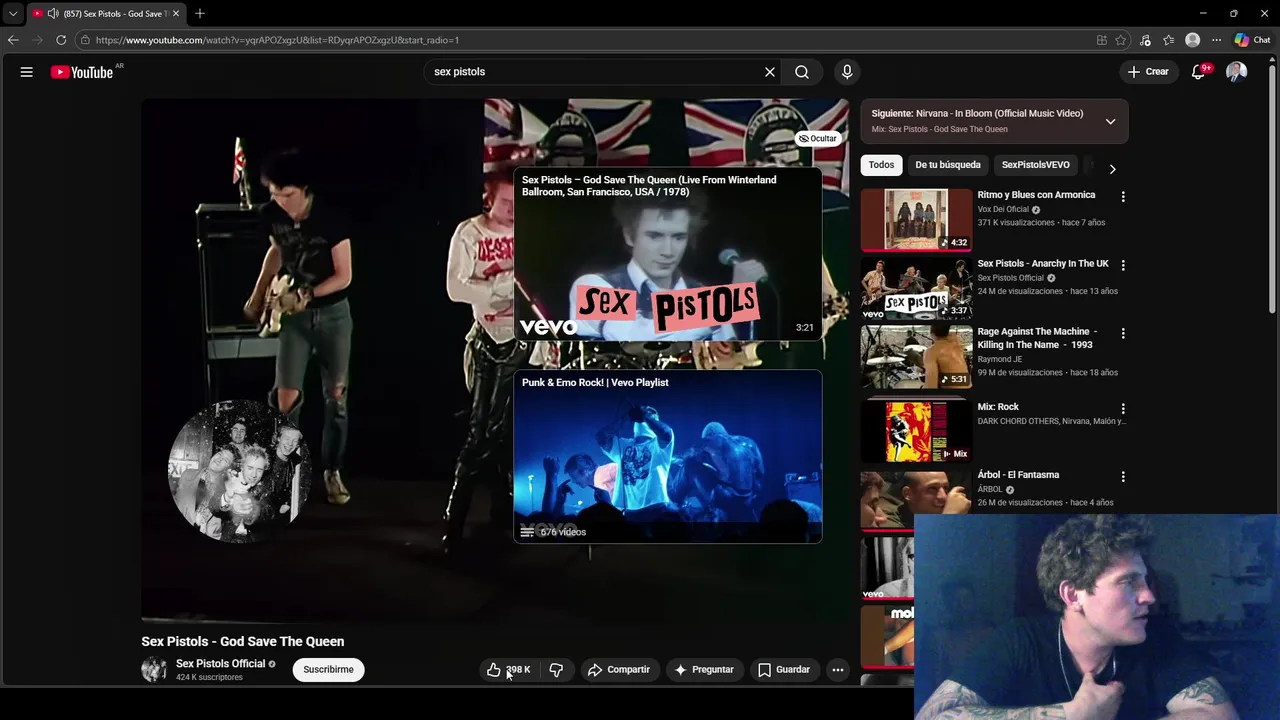1280x720 pixels.
Task: Open the Sex Pistols Official channel avatar
Action: point(154,670)
